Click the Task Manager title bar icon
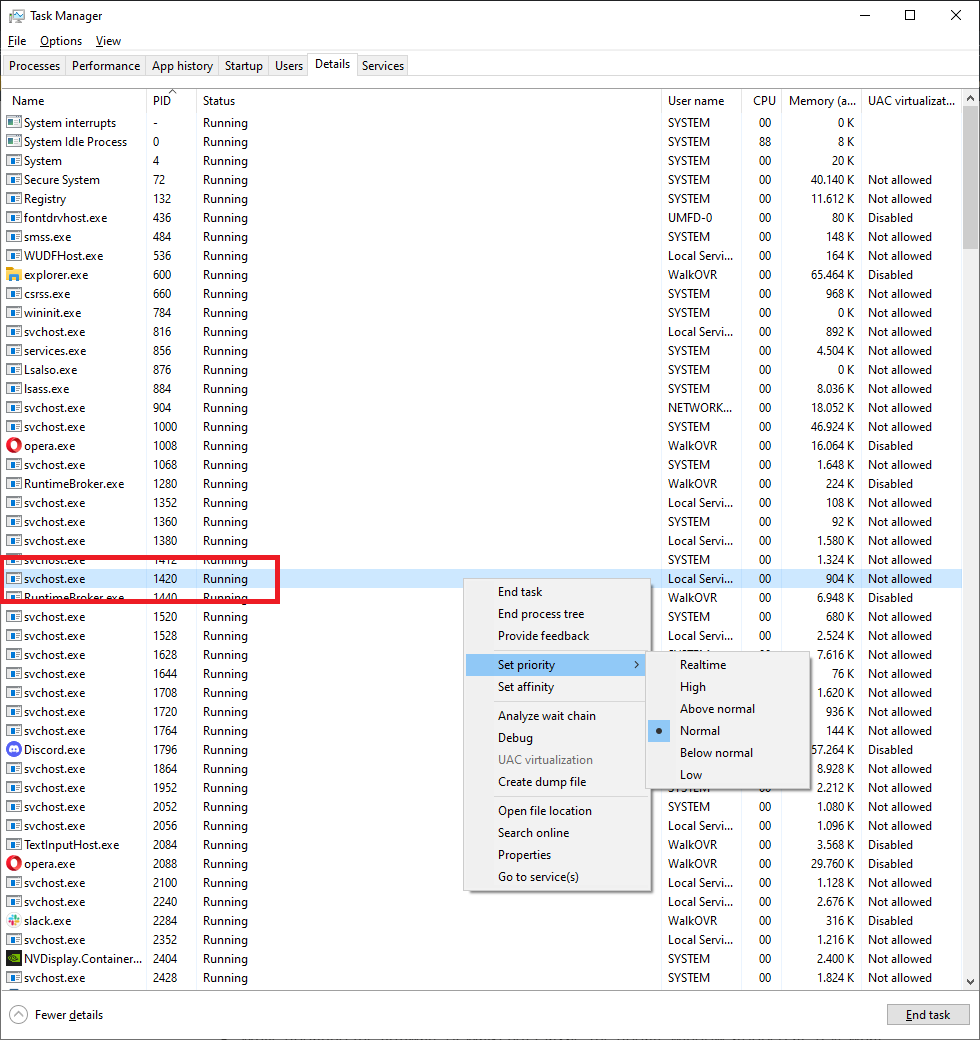Viewport: 980px width, 1040px height. (x=17, y=16)
